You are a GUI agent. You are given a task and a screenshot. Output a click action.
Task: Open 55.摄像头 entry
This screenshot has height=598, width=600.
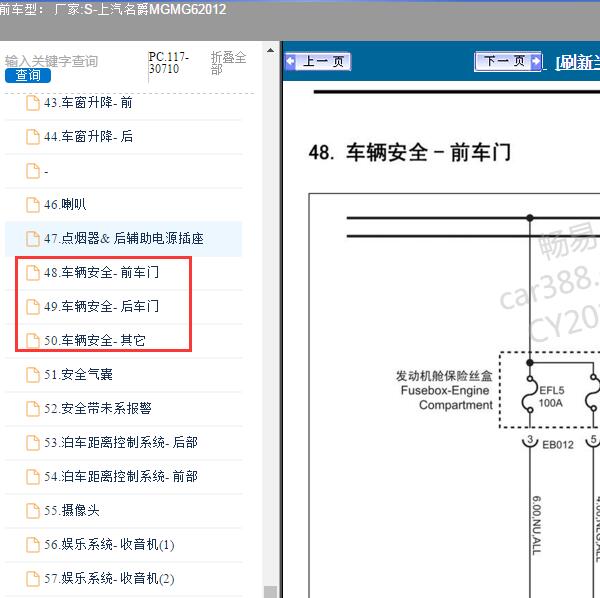tap(72, 510)
